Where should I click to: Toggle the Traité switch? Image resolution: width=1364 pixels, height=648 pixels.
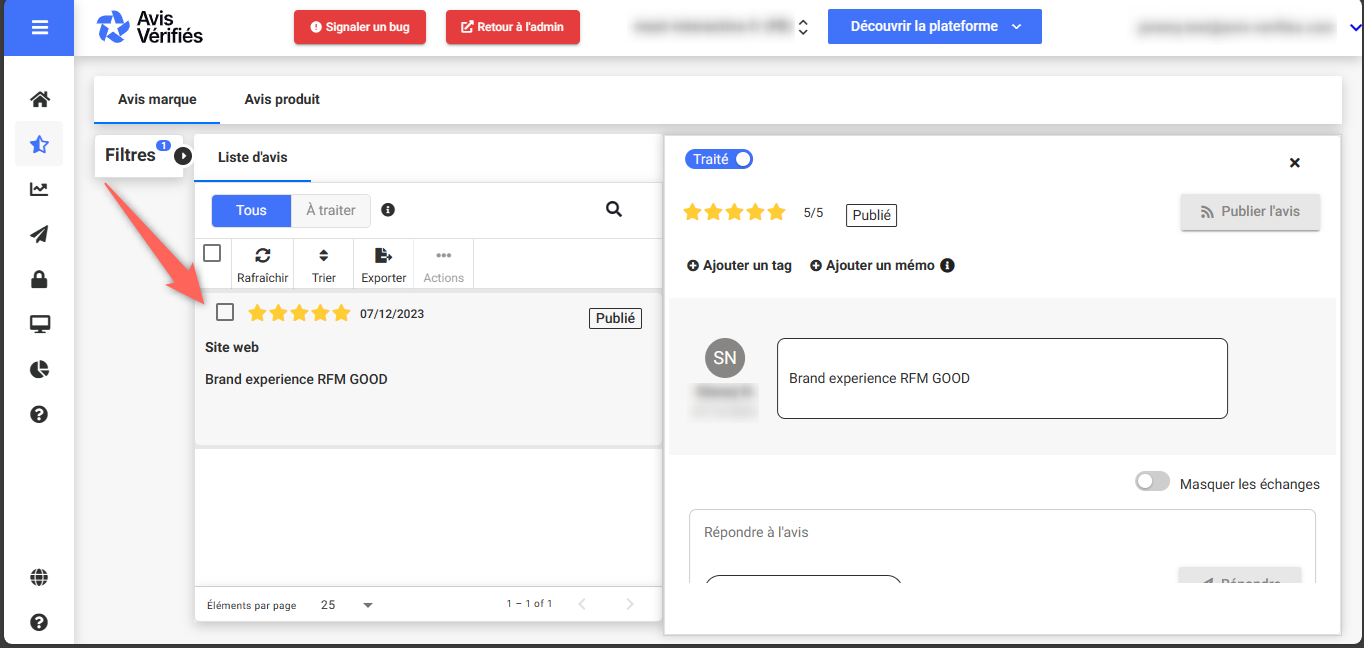coord(718,159)
